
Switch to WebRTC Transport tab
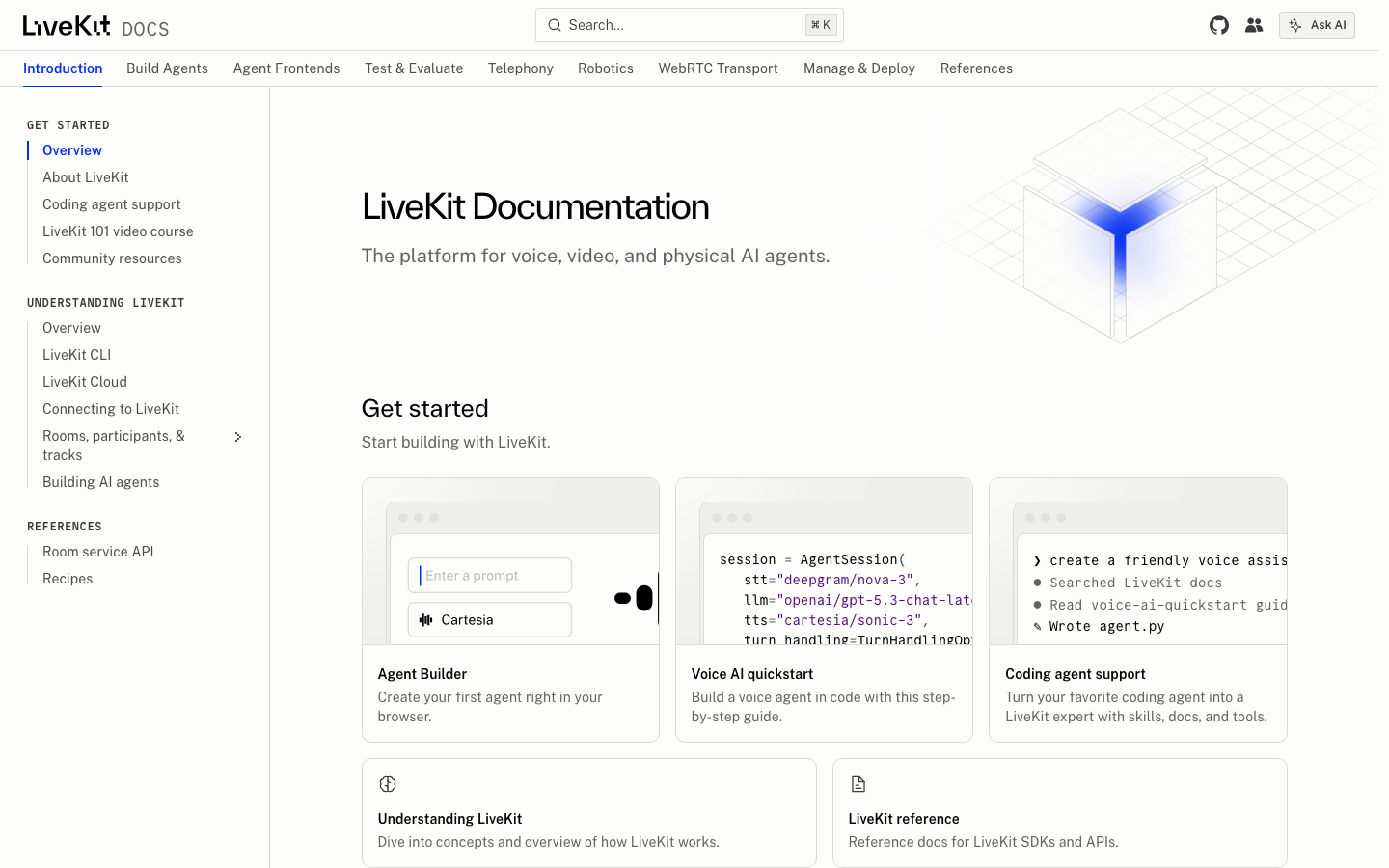pos(719,68)
